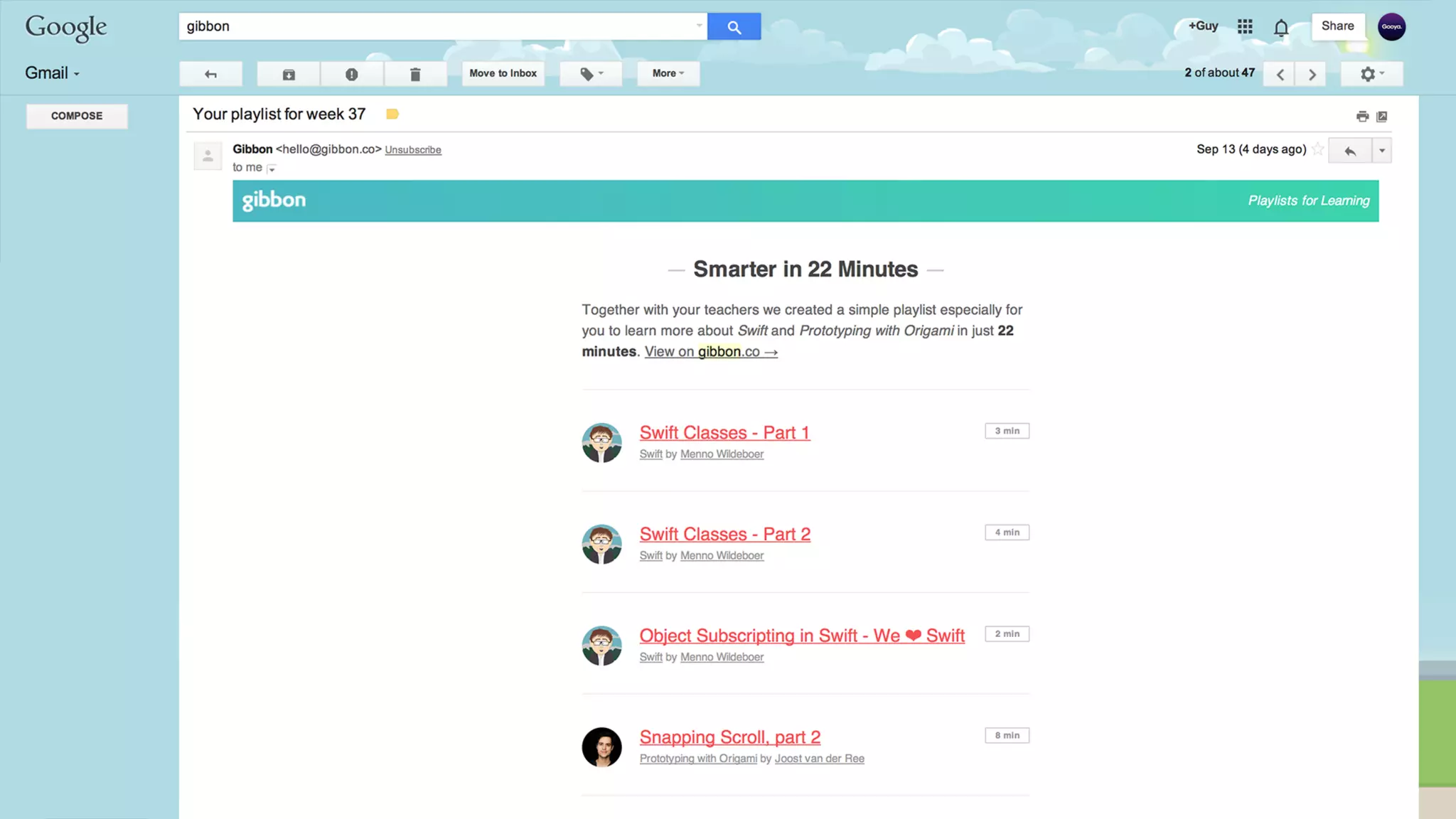Show the previous conversation arrow
Screen dimensions: 1456x819
pos(1280,74)
